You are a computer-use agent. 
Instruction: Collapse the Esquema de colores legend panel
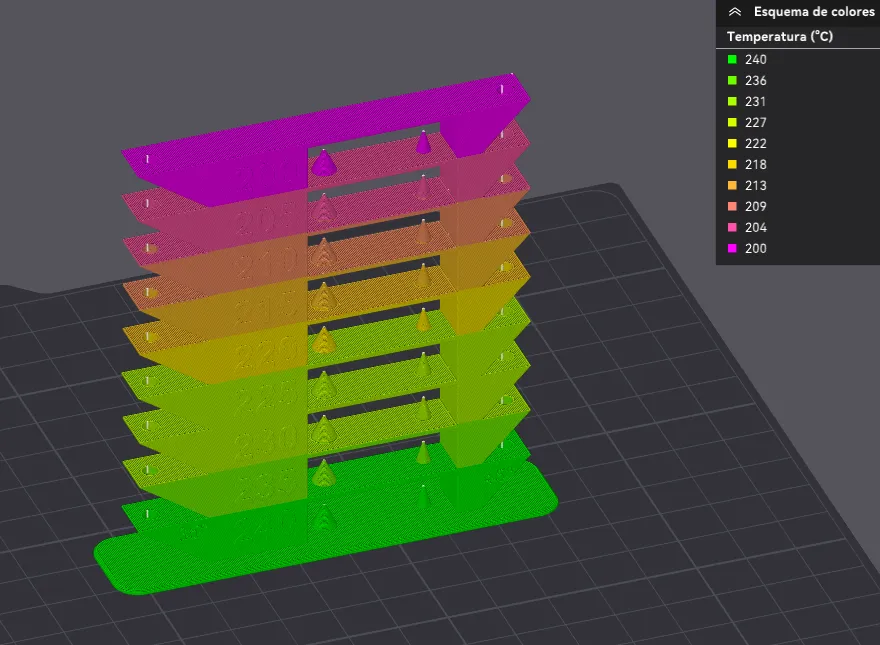point(737,12)
